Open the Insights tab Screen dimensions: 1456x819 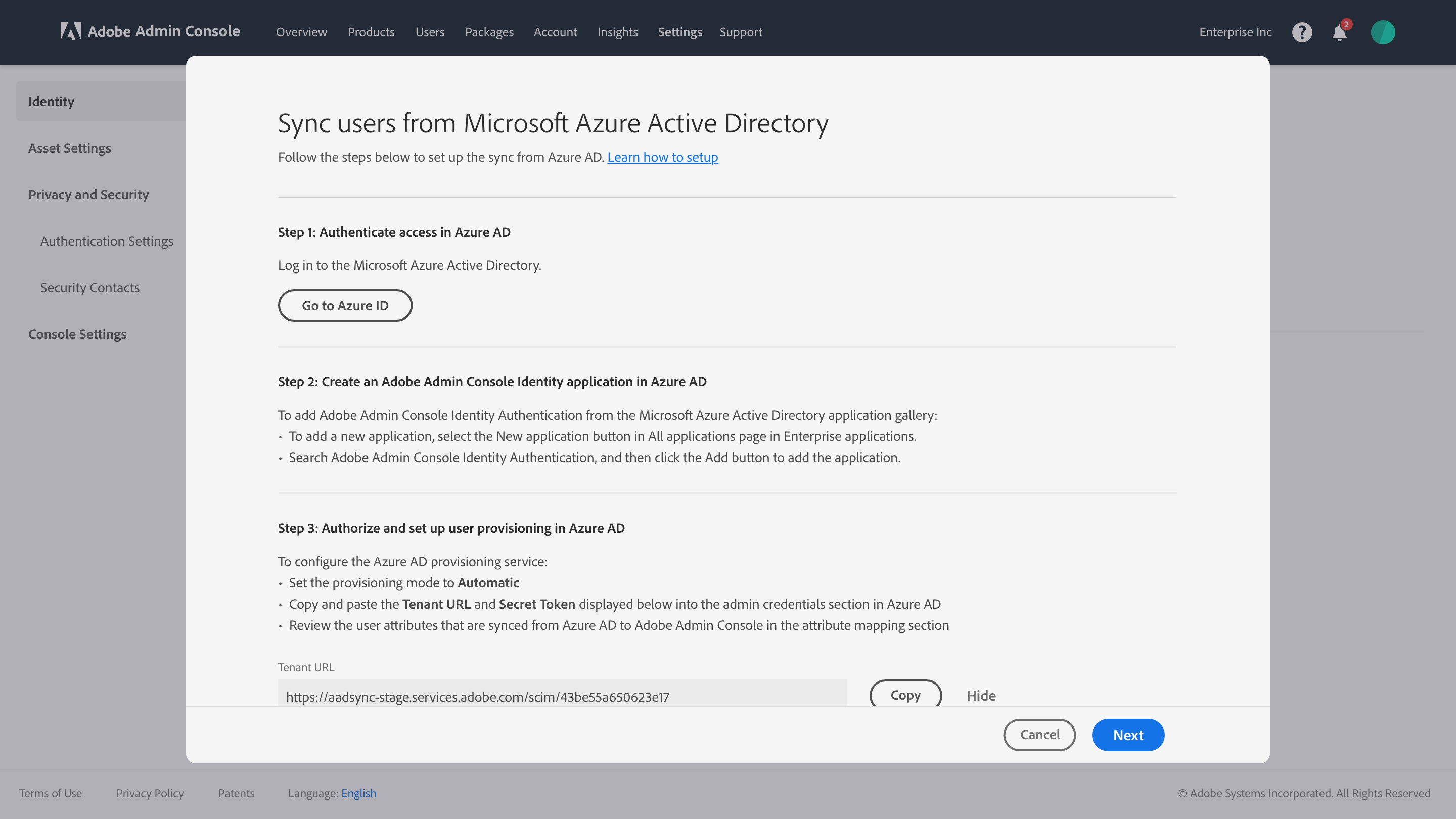pyautogui.click(x=617, y=32)
